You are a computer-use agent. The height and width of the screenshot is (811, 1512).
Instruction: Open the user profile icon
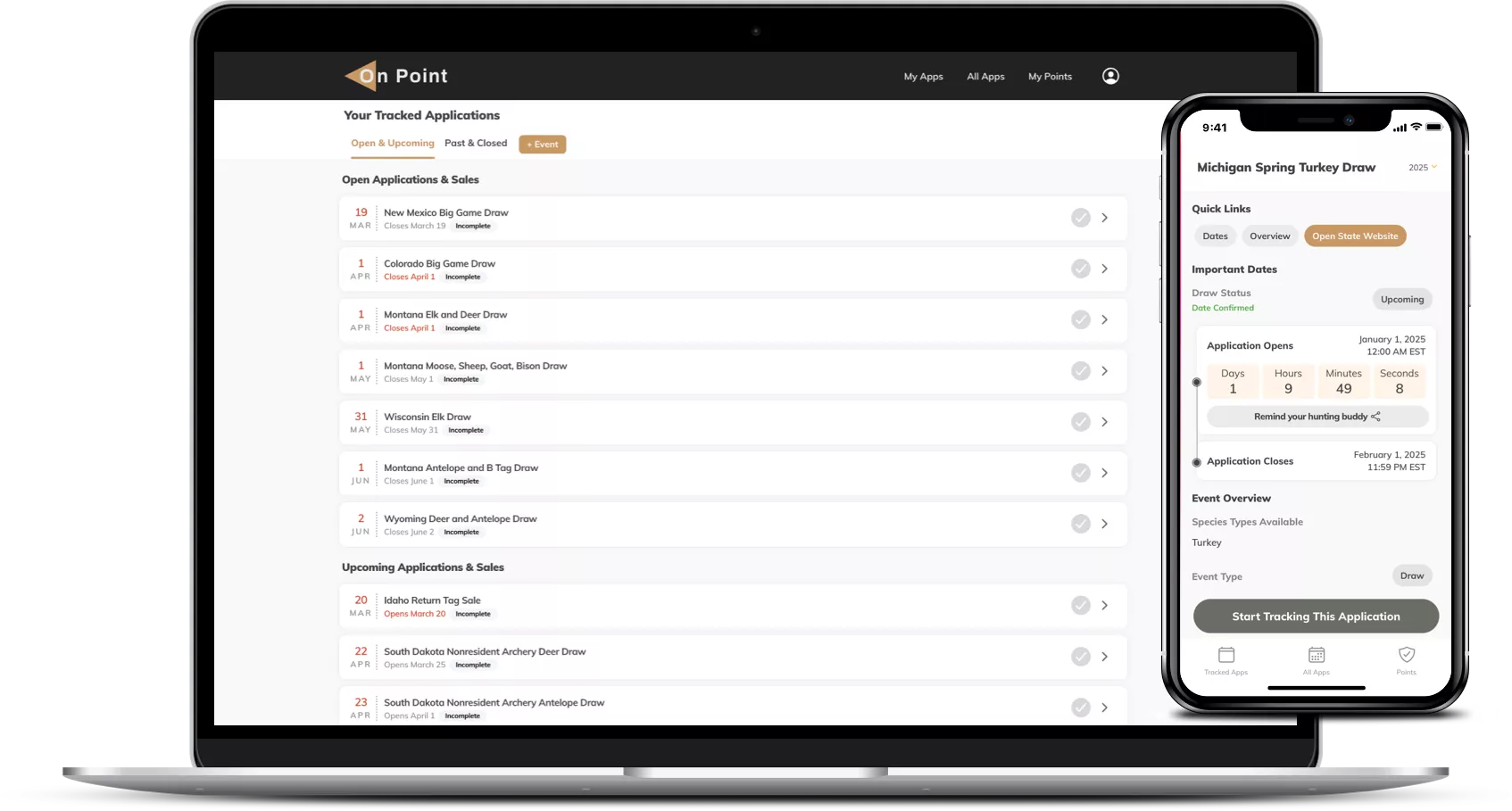coord(1110,76)
